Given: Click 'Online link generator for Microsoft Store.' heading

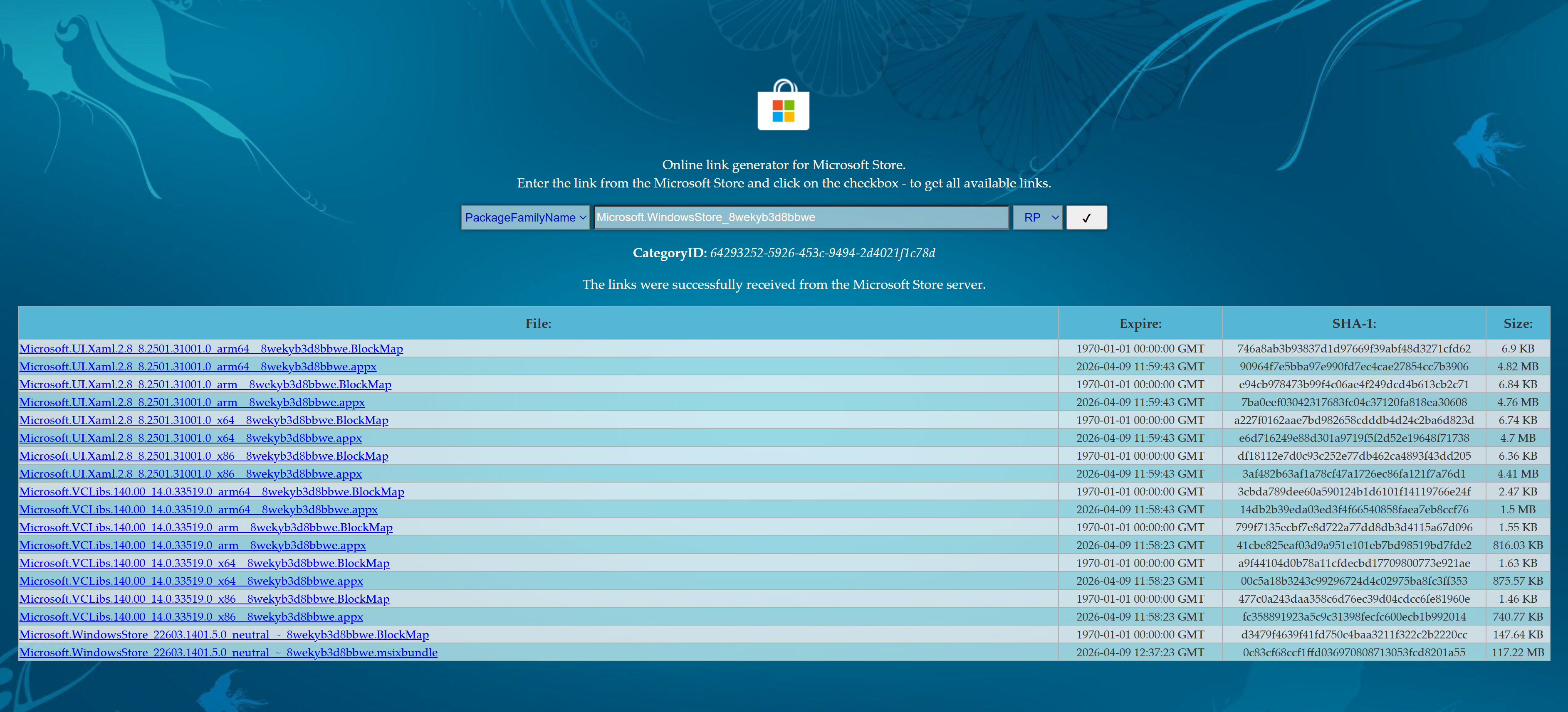Looking at the screenshot, I should coord(784,164).
